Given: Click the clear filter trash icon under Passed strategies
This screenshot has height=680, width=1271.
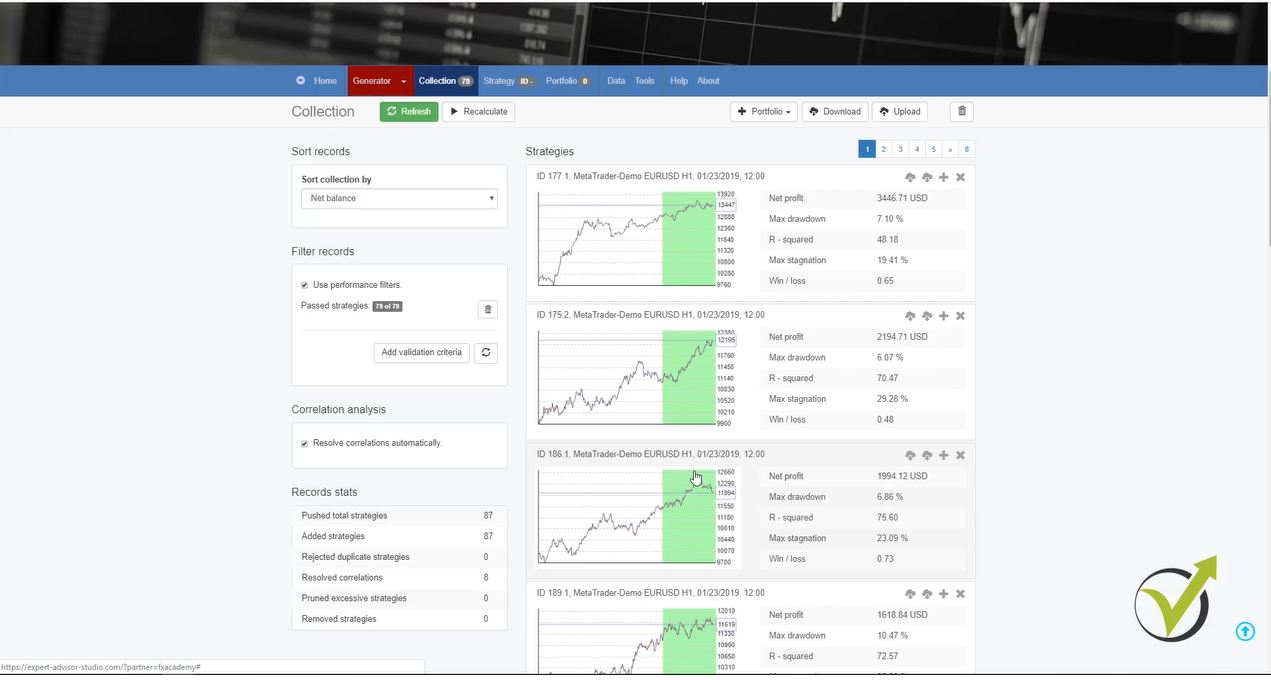Looking at the screenshot, I should 488,309.
